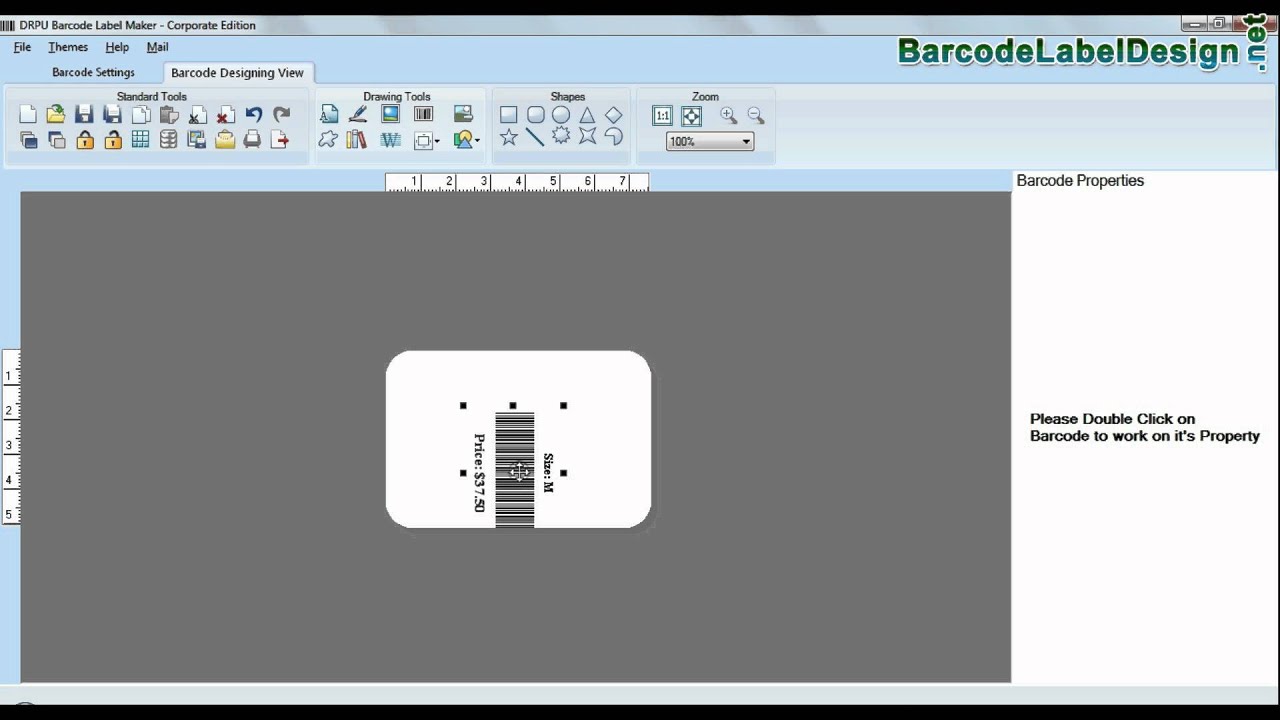Viewport: 1280px width, 720px height.
Task: Click the image library icon in Drawing Tools
Action: coord(462,114)
